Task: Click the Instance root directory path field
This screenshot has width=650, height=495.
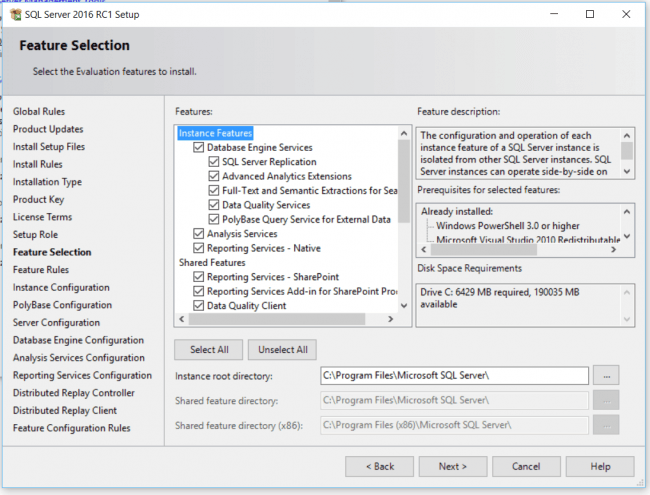Action: [454, 376]
